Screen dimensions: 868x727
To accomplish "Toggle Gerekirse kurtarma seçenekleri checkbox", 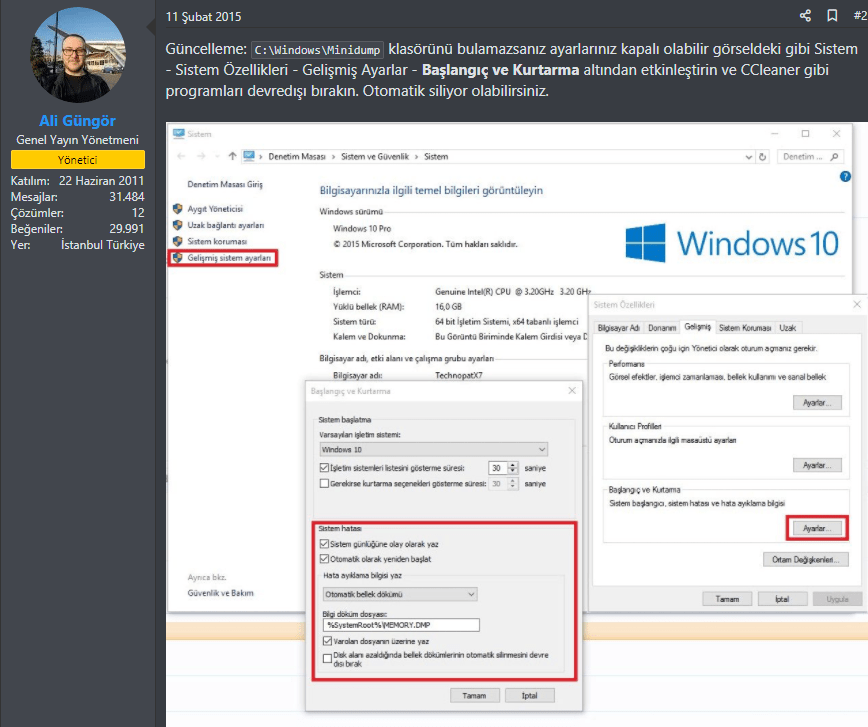I will point(324,483).
